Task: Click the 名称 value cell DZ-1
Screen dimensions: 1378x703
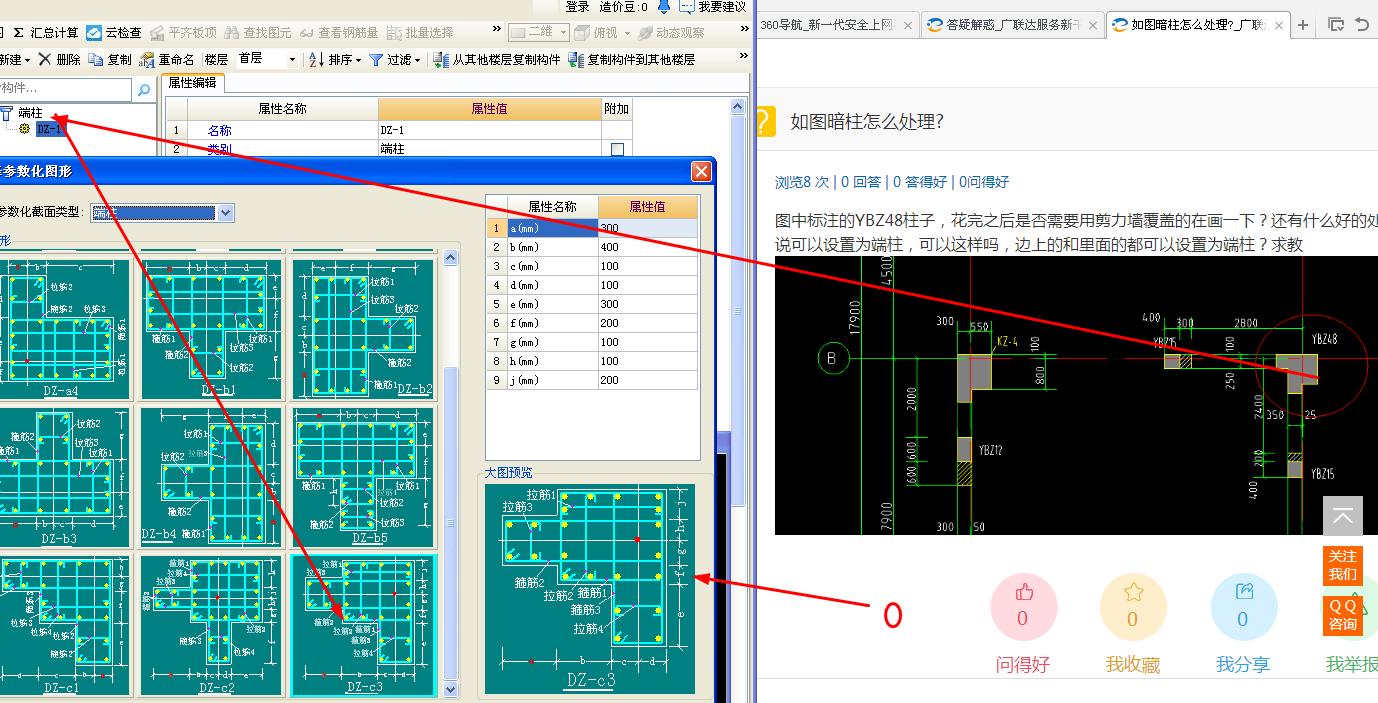Action: tap(490, 130)
